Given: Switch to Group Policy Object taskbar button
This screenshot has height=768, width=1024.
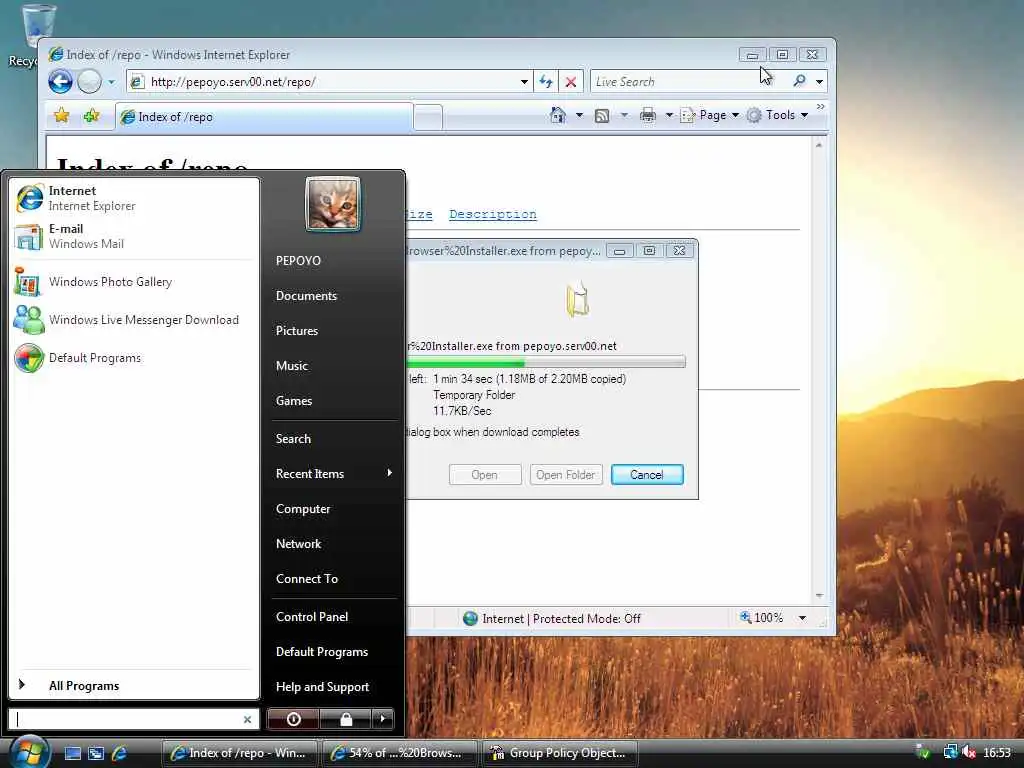Looking at the screenshot, I should click(561, 753).
